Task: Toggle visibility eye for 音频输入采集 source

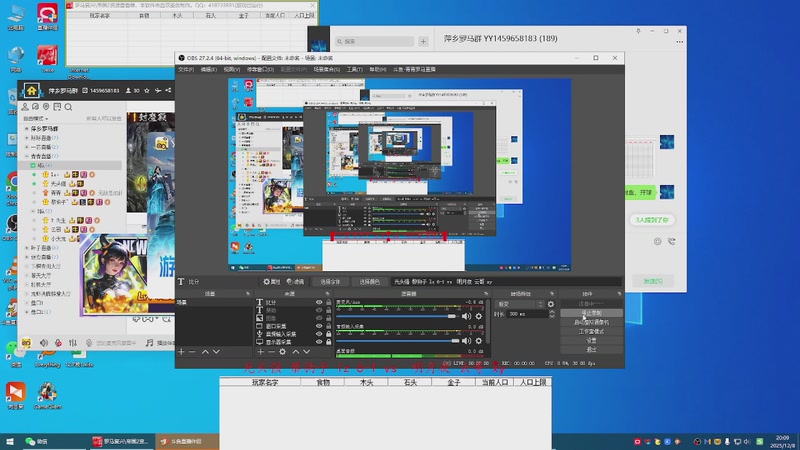Action: click(x=319, y=334)
